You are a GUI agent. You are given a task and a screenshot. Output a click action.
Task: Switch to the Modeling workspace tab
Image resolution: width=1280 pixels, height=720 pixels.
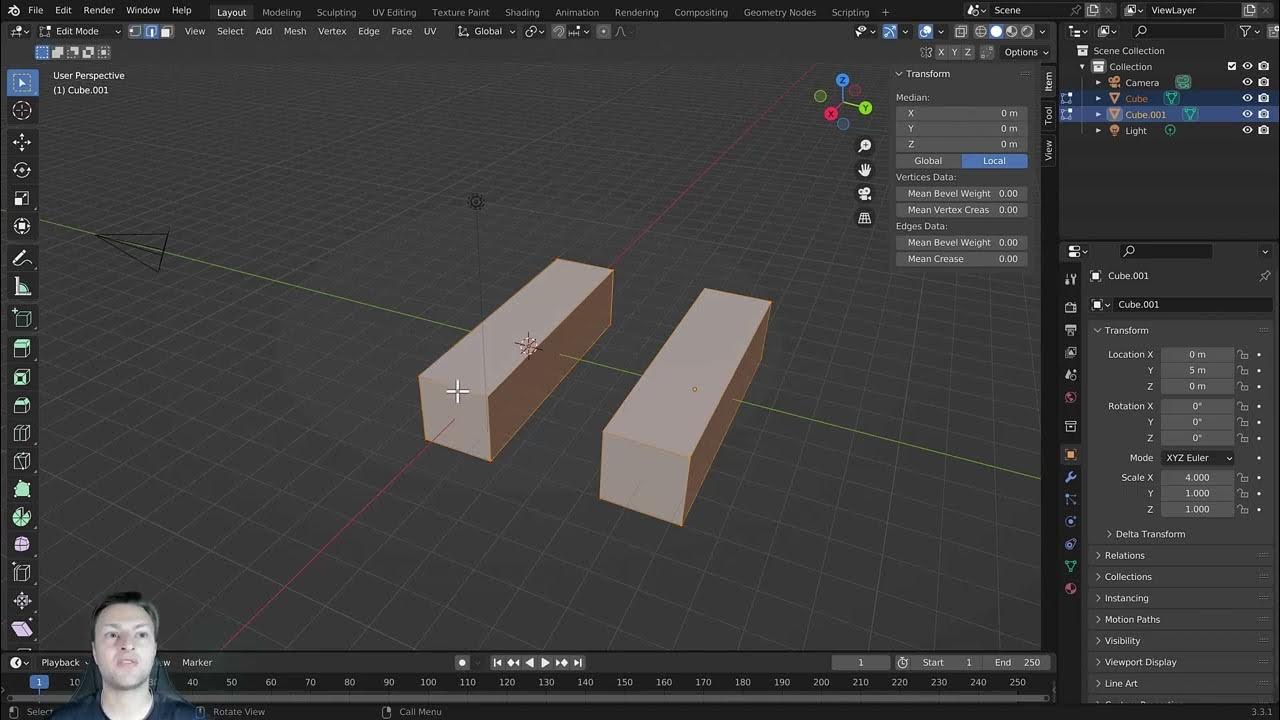click(x=281, y=12)
